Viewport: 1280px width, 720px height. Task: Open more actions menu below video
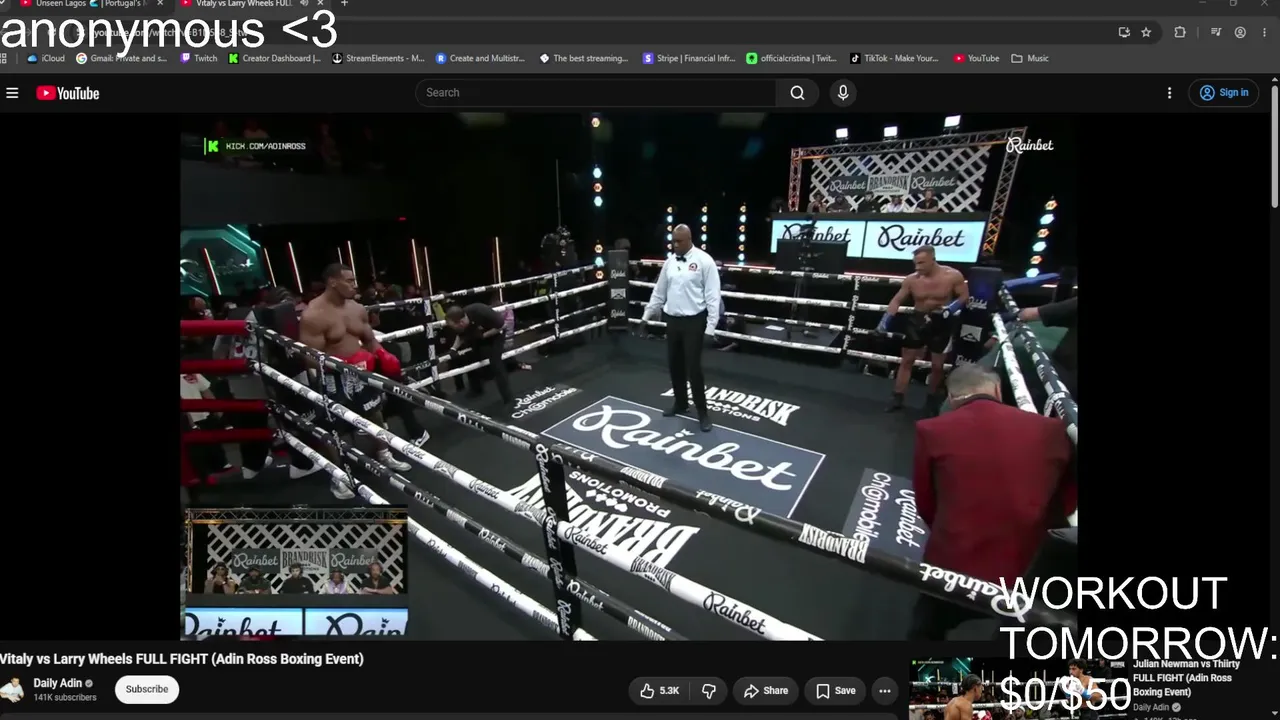885,690
